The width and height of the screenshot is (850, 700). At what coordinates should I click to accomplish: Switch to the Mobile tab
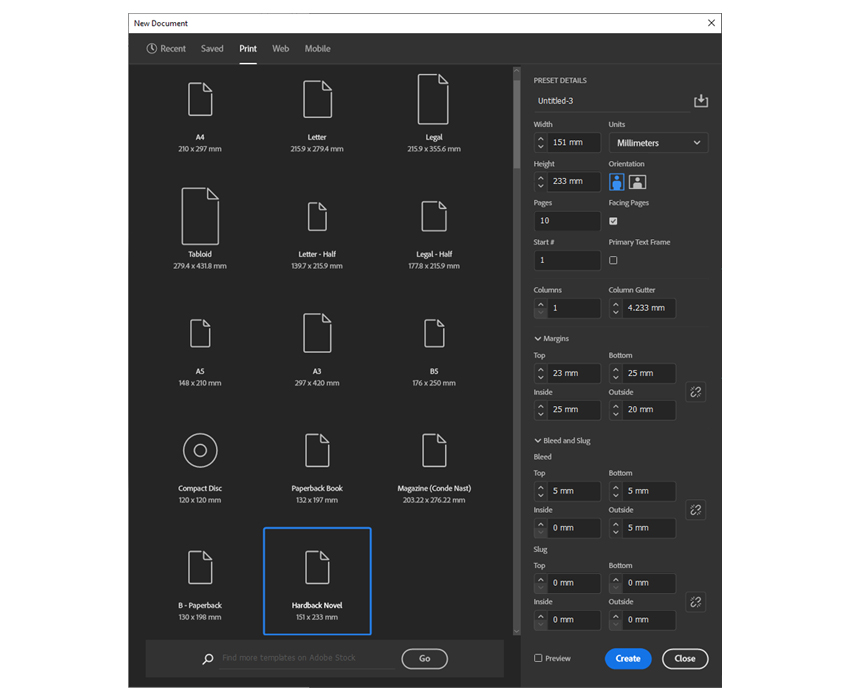(x=317, y=48)
